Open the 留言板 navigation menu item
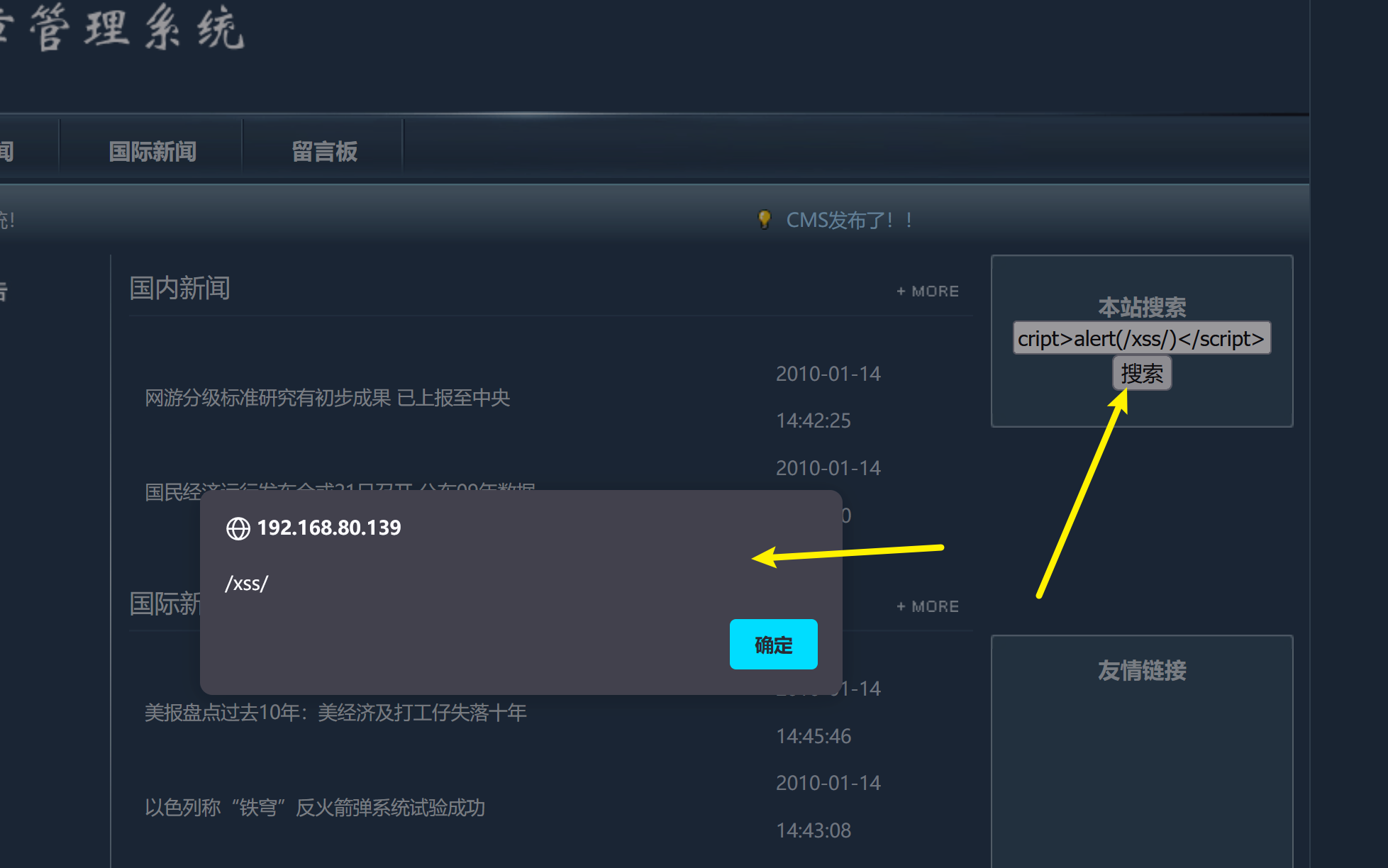This screenshot has height=868, width=1388. tap(324, 151)
